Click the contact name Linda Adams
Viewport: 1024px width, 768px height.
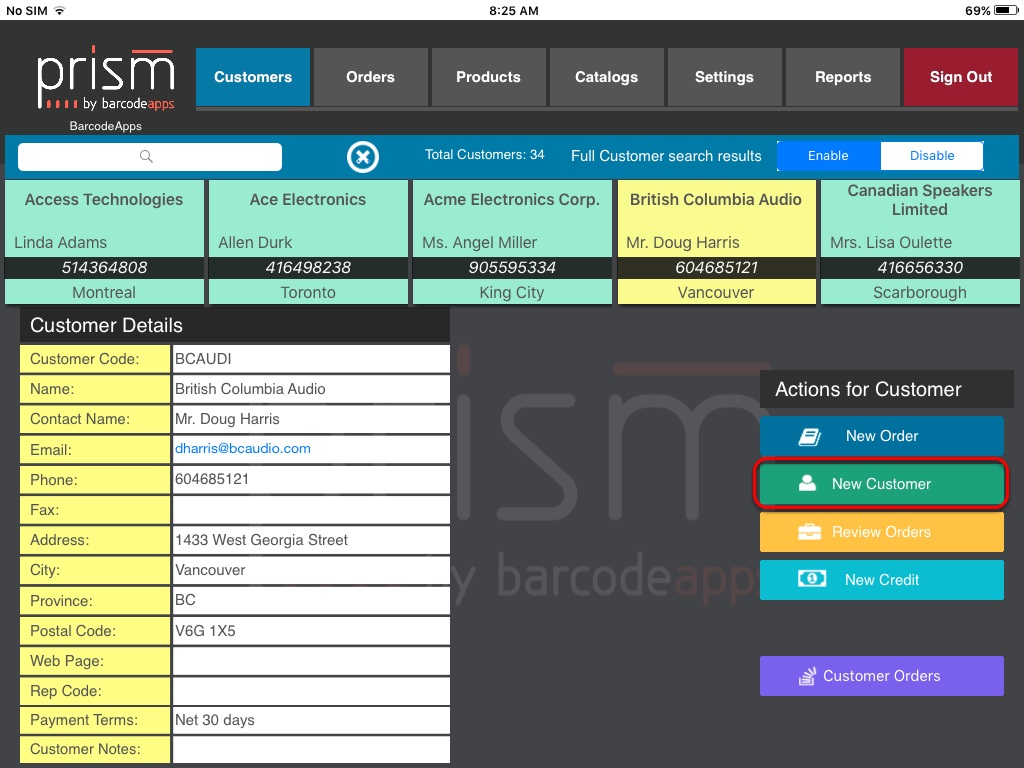[60, 242]
